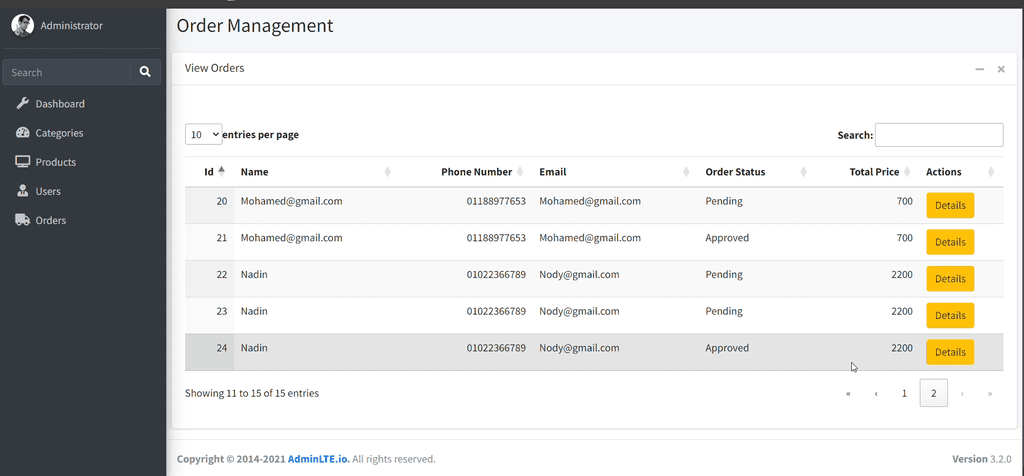Viewport: 1024px width, 476px height.
Task: Open Details for order 24
Action: coord(950,352)
